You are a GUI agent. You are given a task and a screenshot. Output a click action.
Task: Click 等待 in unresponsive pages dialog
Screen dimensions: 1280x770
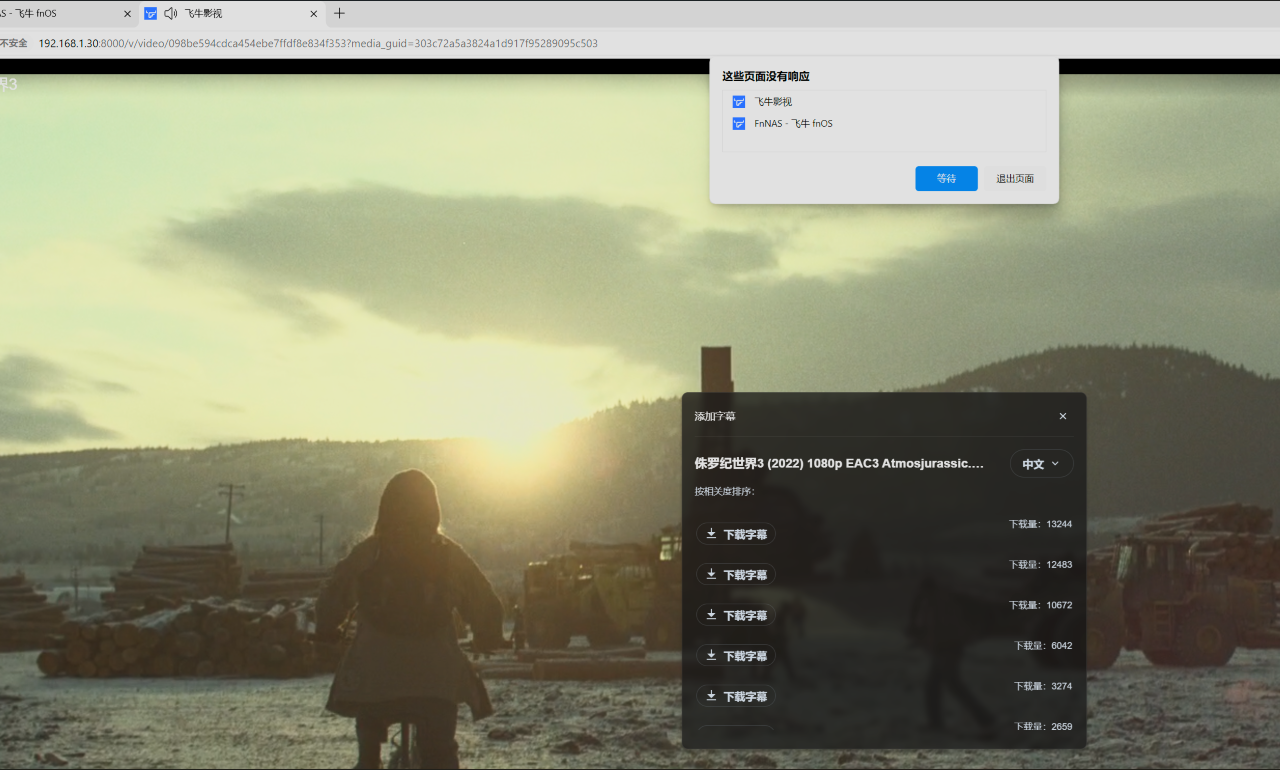(x=946, y=179)
